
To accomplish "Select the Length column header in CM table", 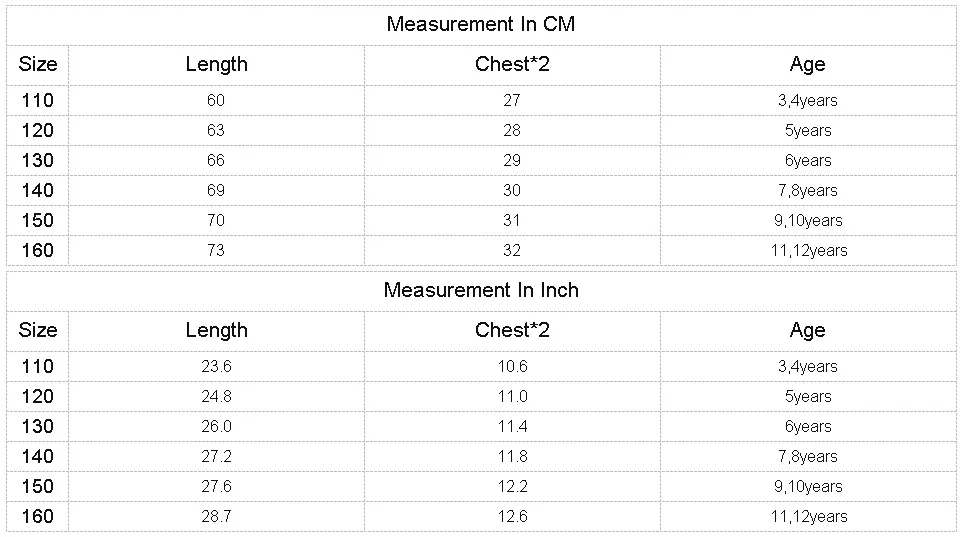I will coord(217,65).
